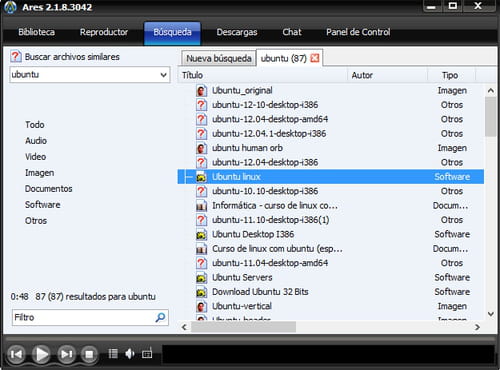Click the icon of ubuntu-12.04.1-desktop-i386
The width and height of the screenshot is (500, 370).
click(201, 134)
